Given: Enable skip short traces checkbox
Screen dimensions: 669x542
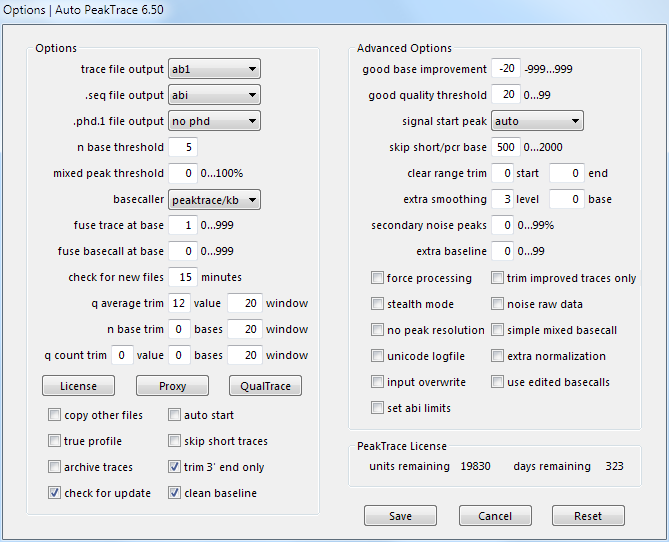Looking at the screenshot, I should pyautogui.click(x=174, y=441).
